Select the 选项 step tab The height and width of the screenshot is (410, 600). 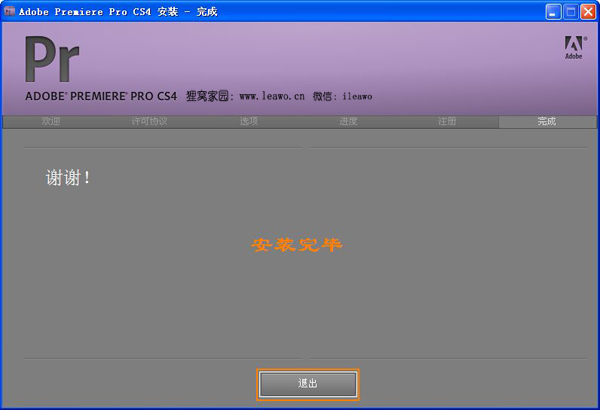(249, 121)
